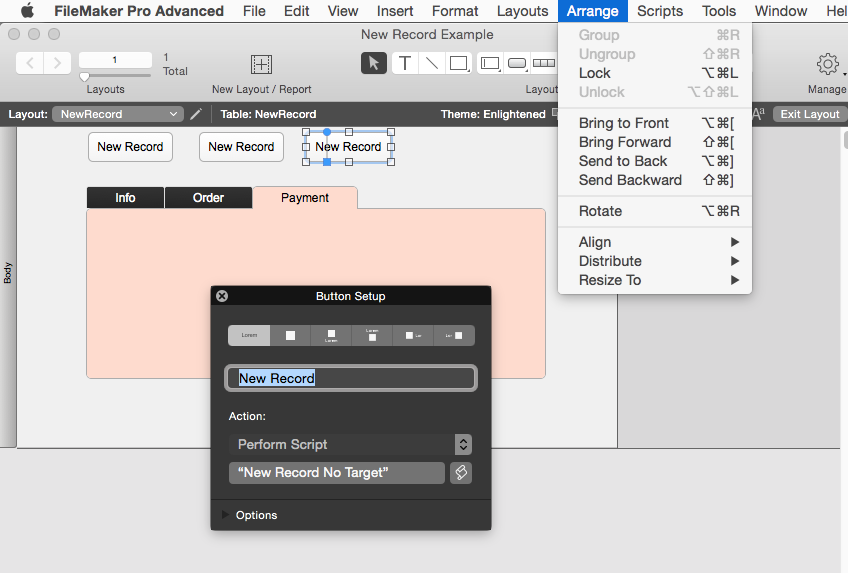The width and height of the screenshot is (848, 573).
Task: Click the Exit Layout button
Action: pos(810,114)
